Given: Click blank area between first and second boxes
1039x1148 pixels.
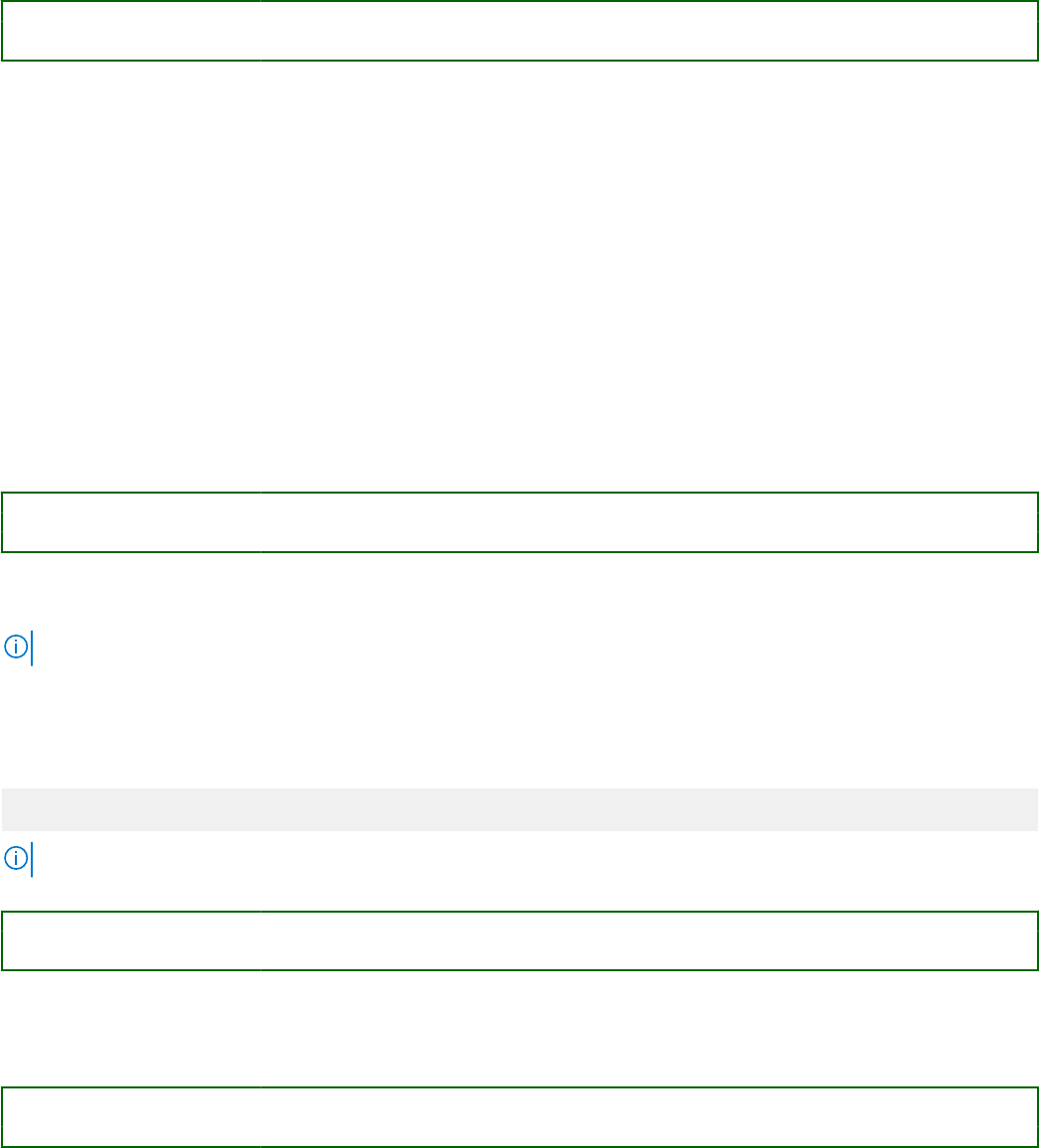Looking at the screenshot, I should (x=519, y=278).
